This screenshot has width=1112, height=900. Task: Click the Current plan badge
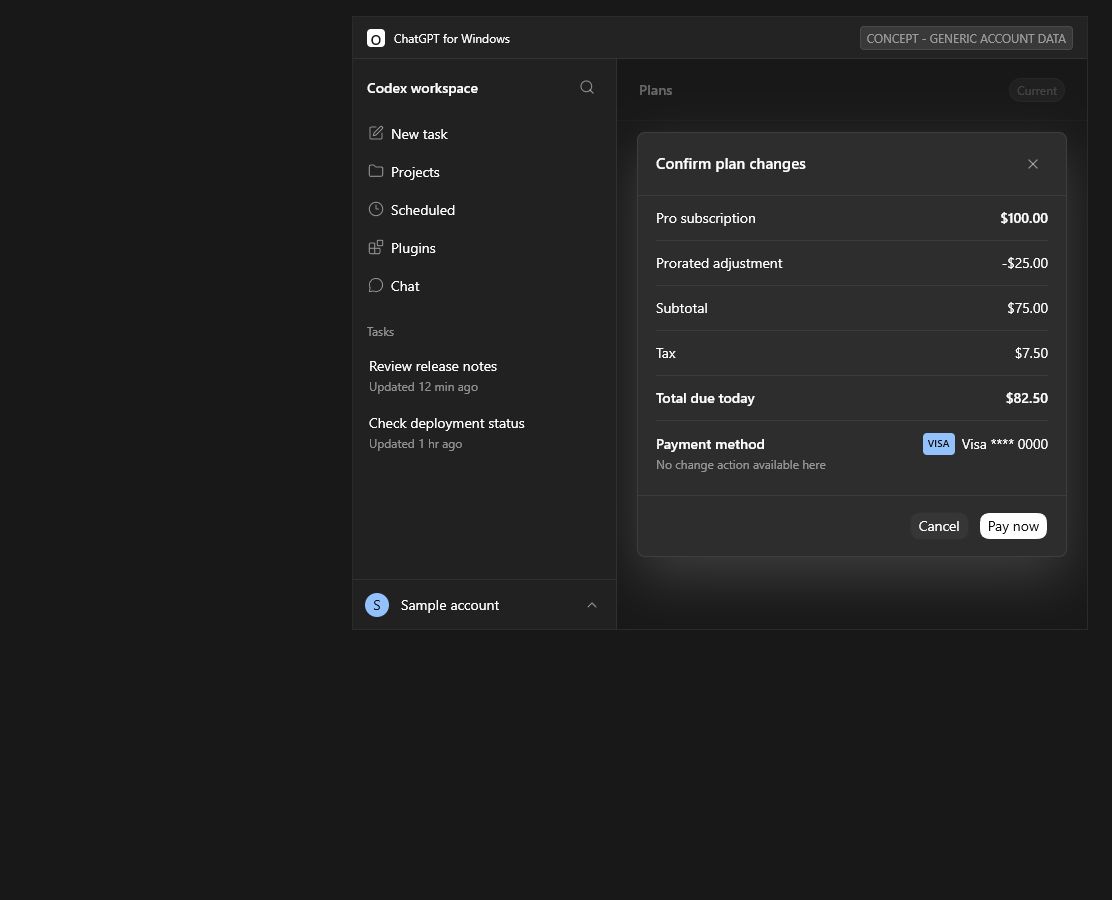click(1036, 91)
